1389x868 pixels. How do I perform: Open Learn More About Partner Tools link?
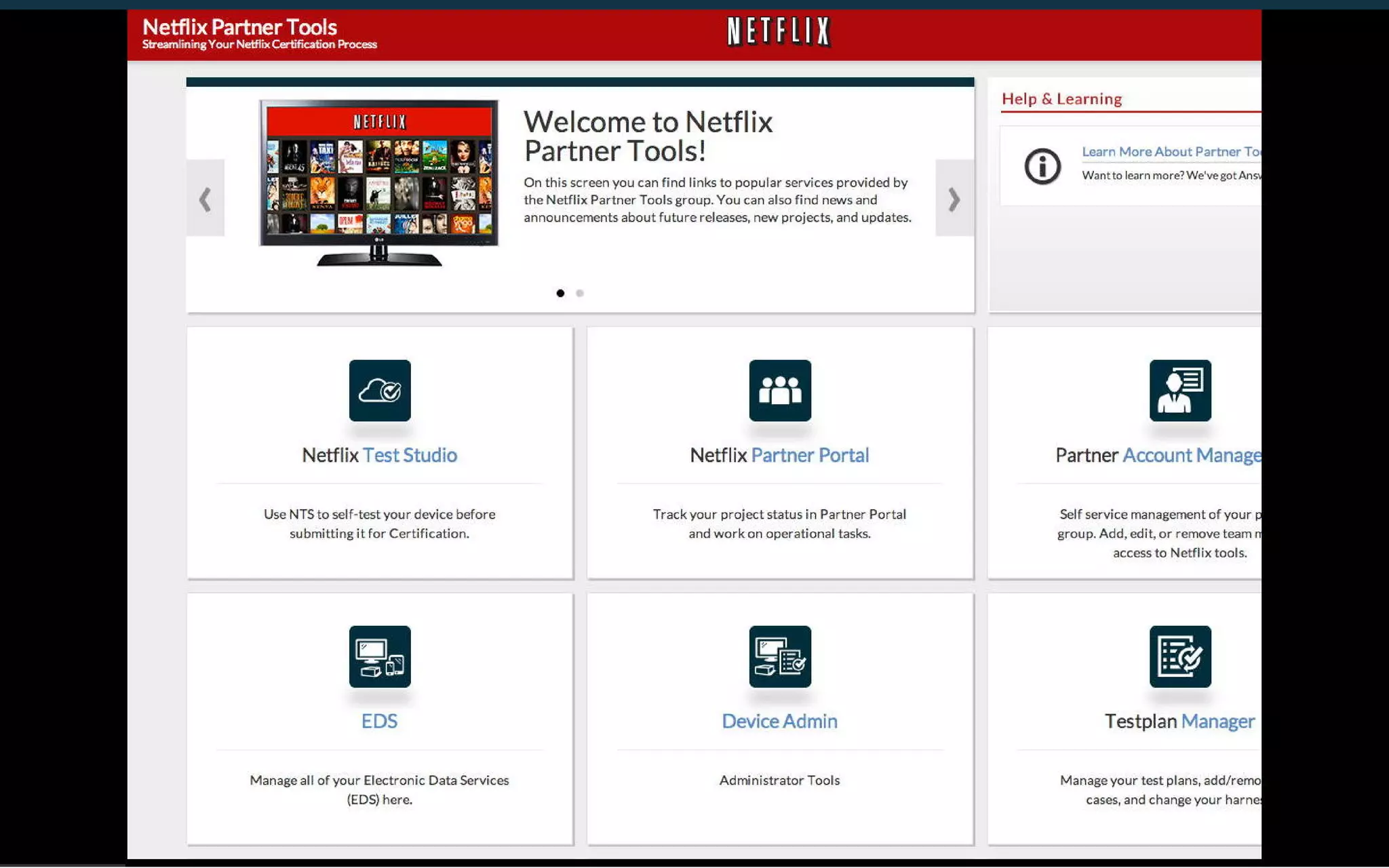point(1171,152)
